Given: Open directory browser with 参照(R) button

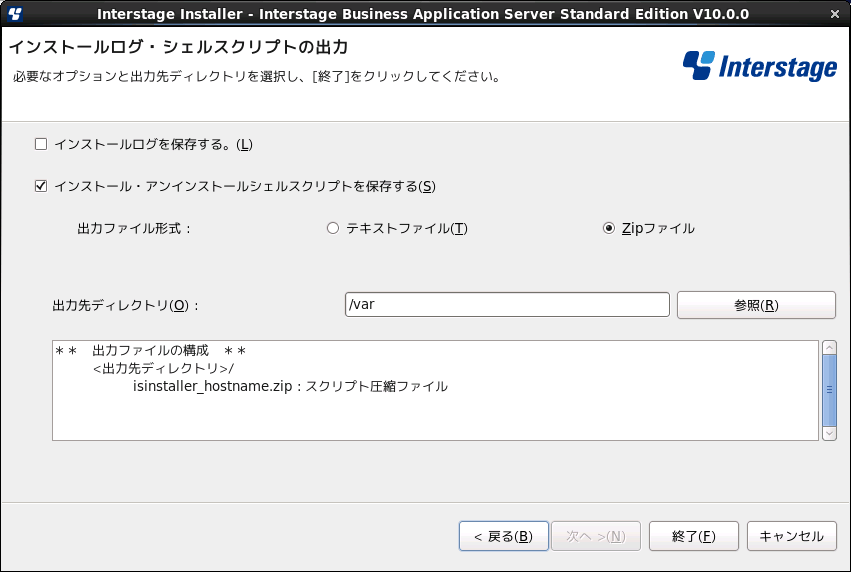Looking at the screenshot, I should [x=756, y=305].
